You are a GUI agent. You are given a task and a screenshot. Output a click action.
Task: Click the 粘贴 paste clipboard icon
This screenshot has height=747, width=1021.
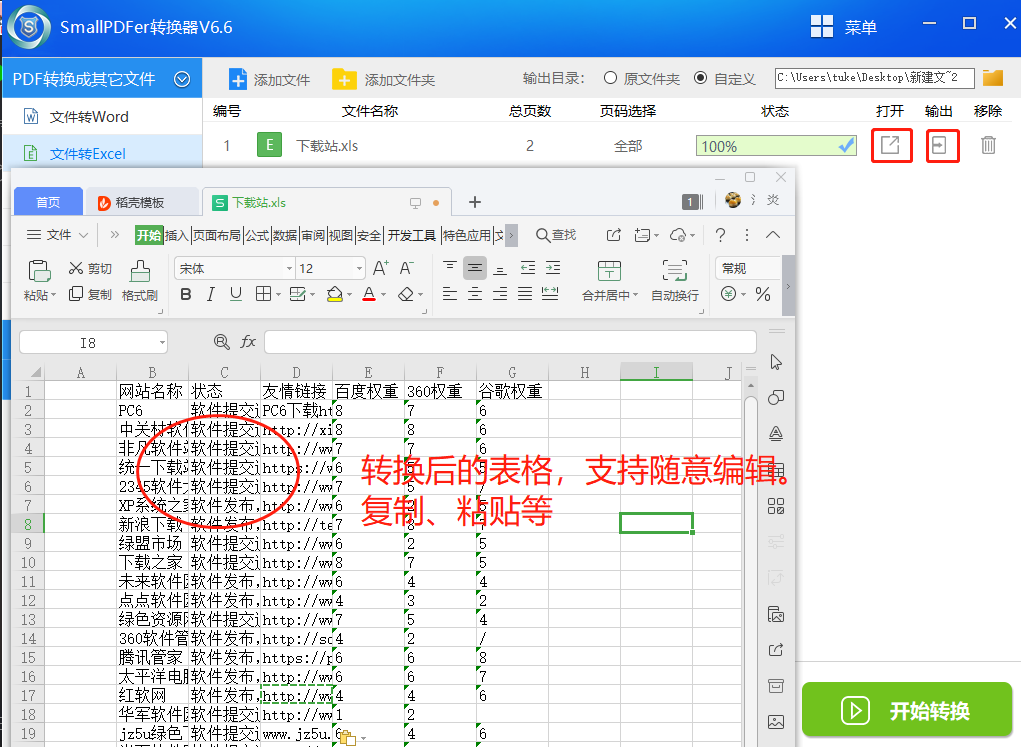(39, 271)
